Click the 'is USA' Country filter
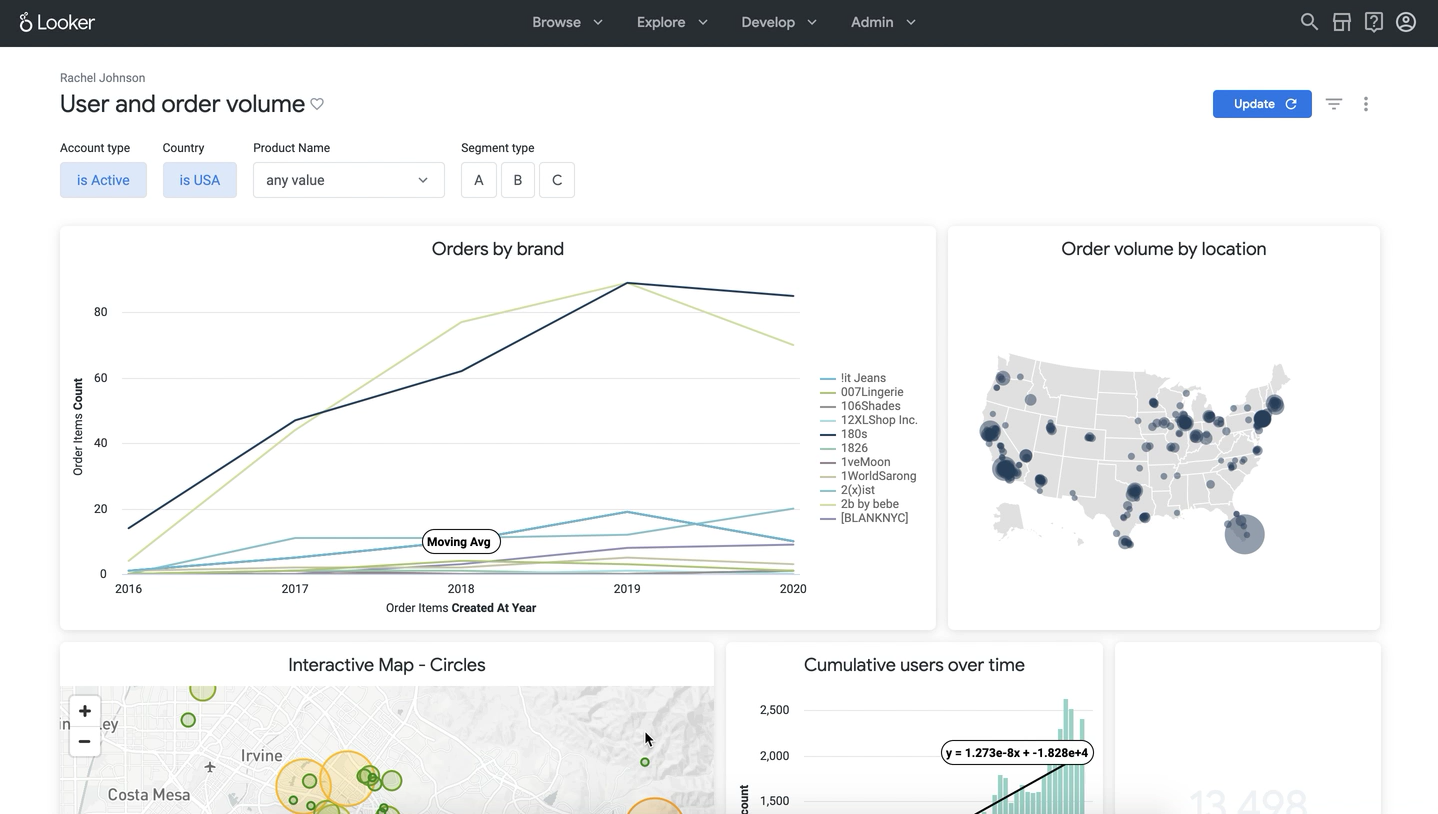Image resolution: width=1438 pixels, height=814 pixels. pos(199,180)
